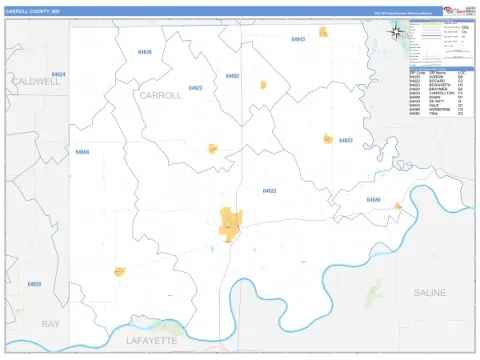Click the ZIP Name column header
Image resolution: width=480 pixels, height=360 pixels.
pos(437,73)
